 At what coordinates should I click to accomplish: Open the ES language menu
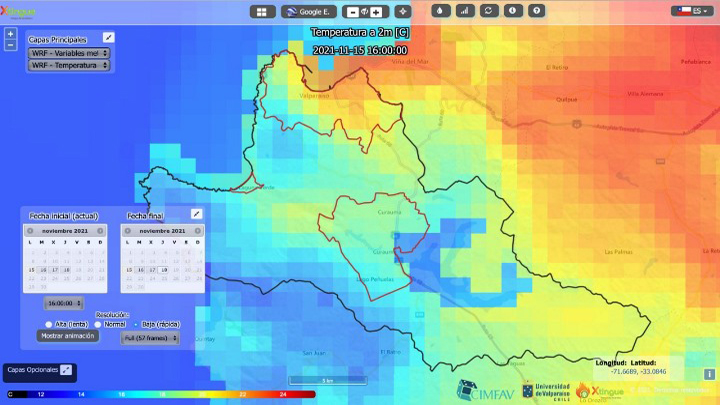(692, 11)
